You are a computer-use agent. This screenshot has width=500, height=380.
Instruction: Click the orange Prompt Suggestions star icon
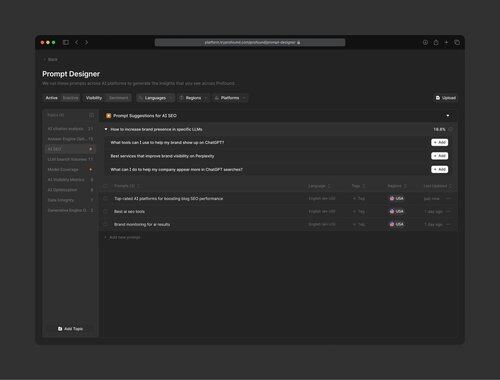108,116
